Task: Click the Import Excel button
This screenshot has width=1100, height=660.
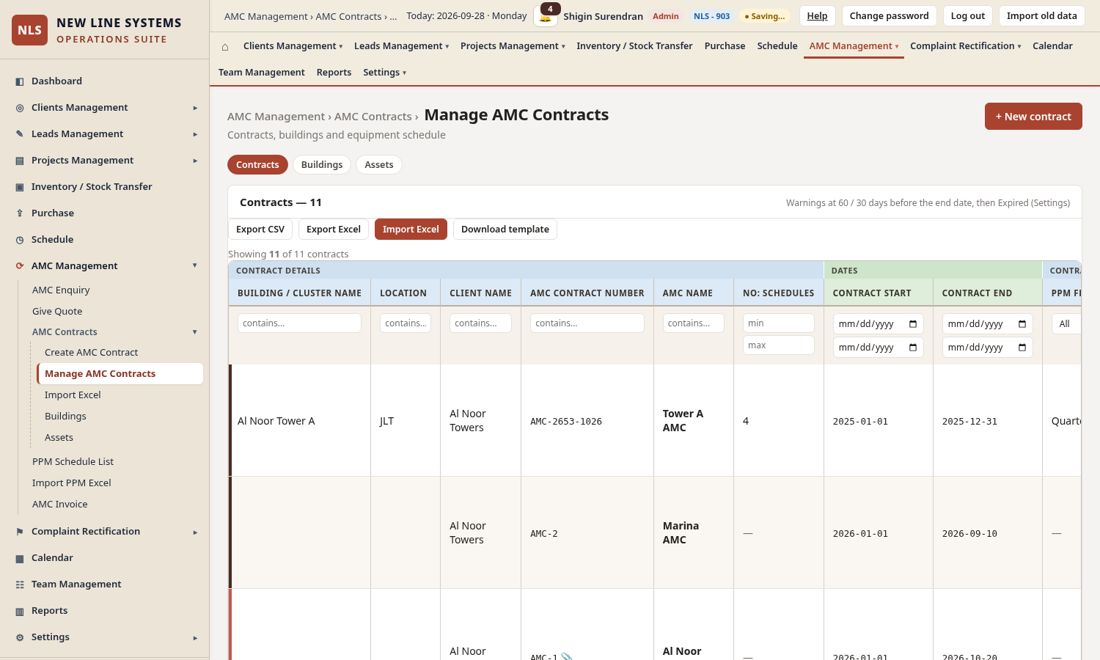Action: pos(410,229)
